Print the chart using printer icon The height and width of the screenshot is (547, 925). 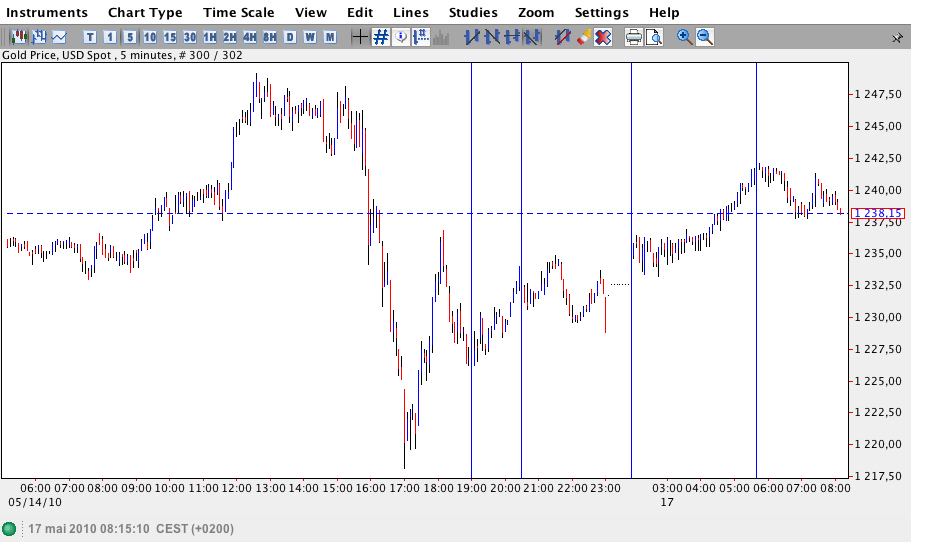[x=634, y=37]
